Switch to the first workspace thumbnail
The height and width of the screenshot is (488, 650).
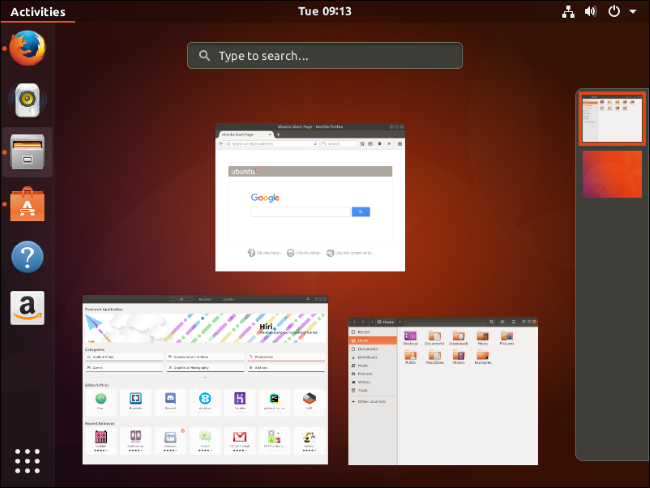point(612,119)
